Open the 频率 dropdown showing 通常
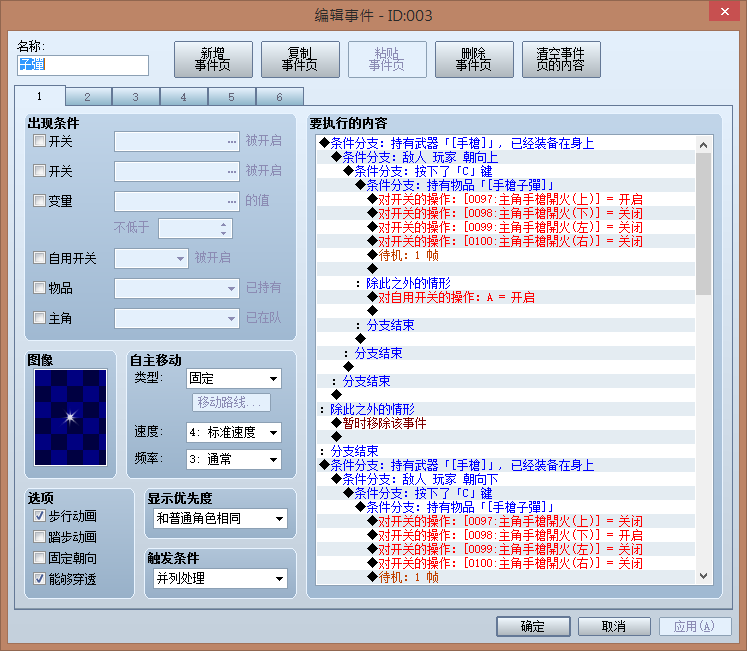This screenshot has width=747, height=651. pyautogui.click(x=233, y=459)
